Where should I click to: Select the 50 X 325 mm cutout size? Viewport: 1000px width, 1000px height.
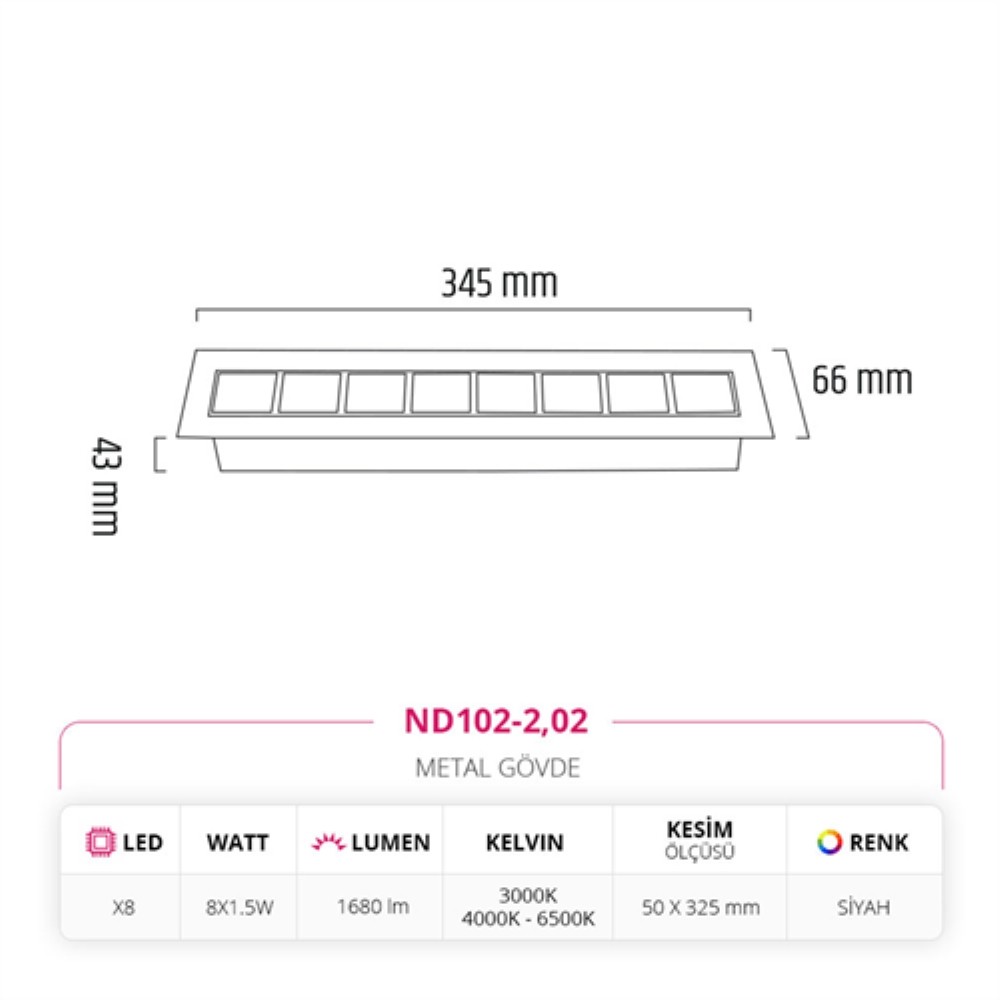[700, 907]
